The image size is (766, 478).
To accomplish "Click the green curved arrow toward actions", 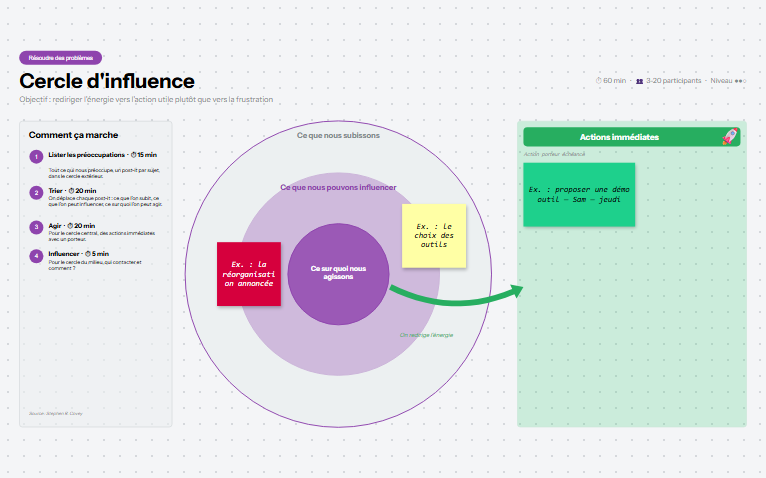I will pos(456,295).
